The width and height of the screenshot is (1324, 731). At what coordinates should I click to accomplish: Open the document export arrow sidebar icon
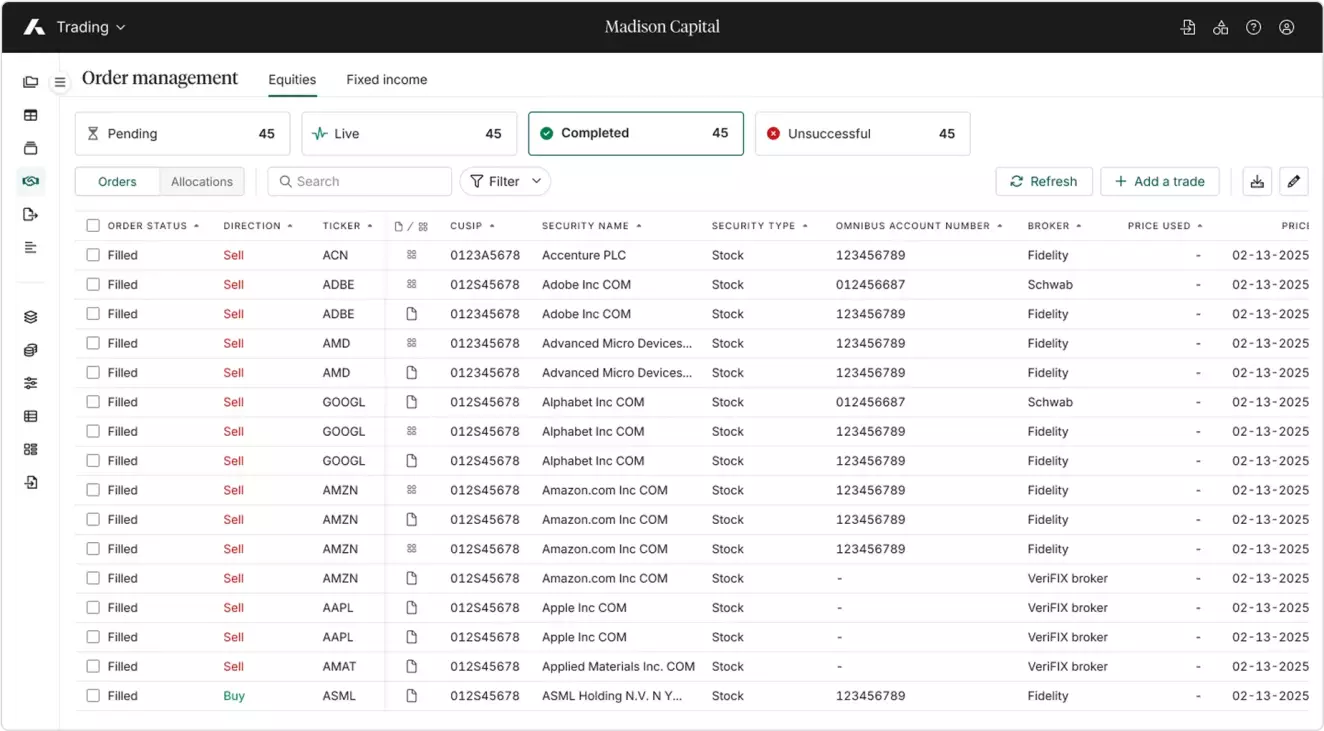pyautogui.click(x=31, y=214)
